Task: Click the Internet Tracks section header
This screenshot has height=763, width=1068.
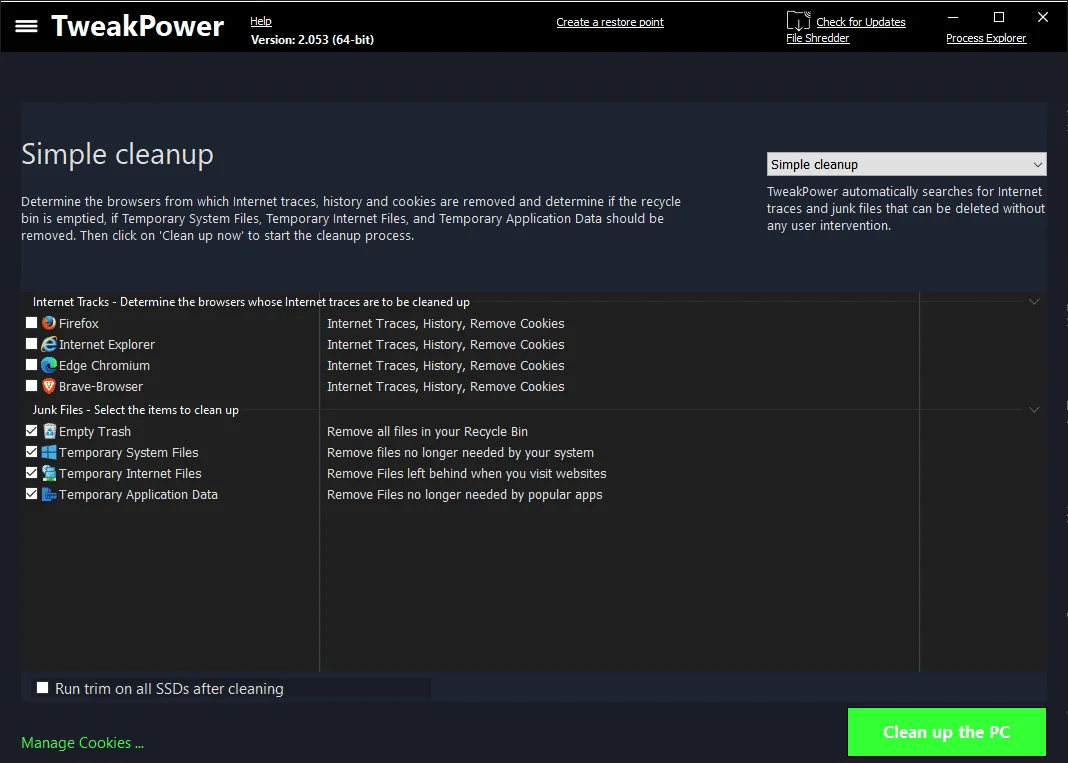Action: (251, 302)
